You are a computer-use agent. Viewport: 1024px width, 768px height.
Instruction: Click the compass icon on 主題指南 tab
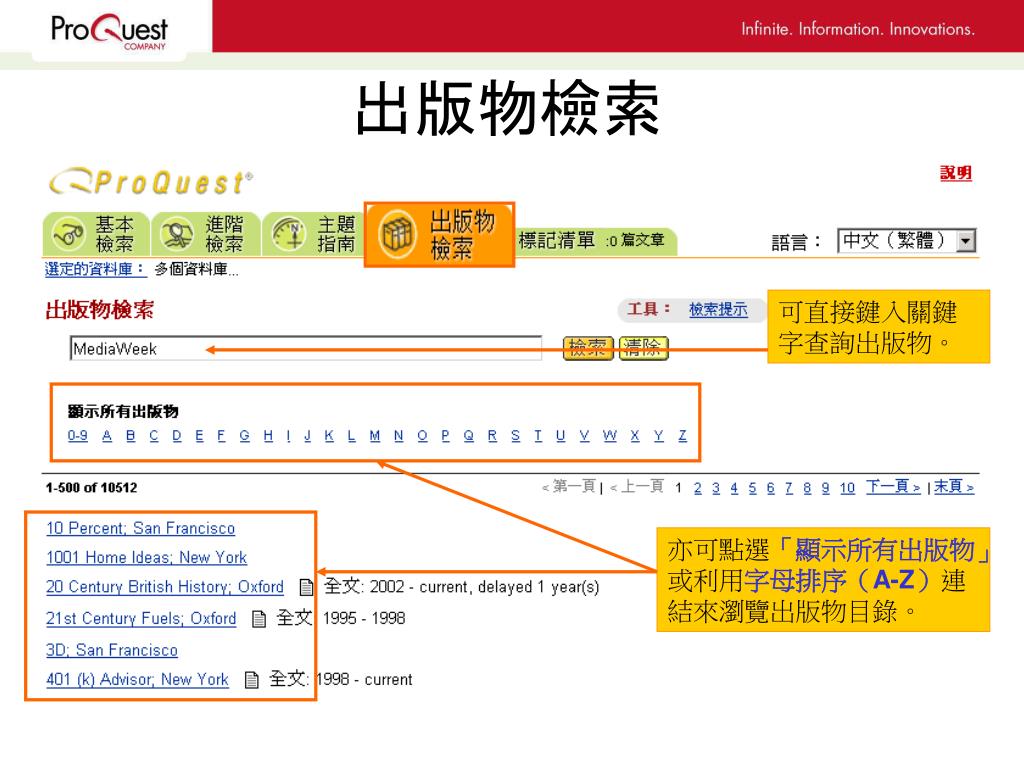tap(289, 234)
